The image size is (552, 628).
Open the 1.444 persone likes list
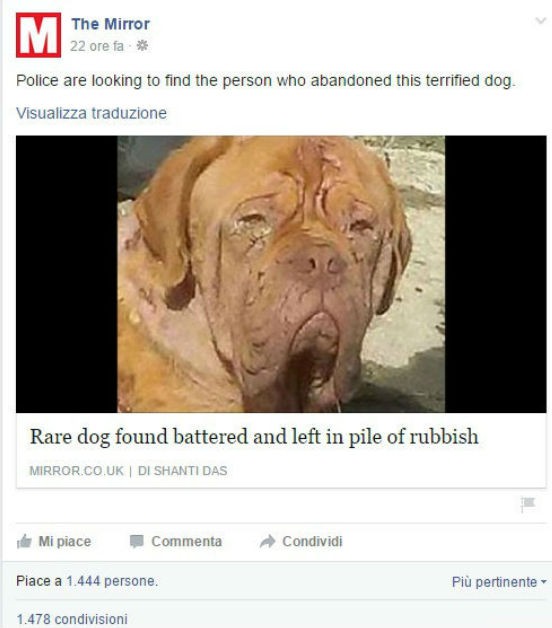pyautogui.click(x=112, y=581)
